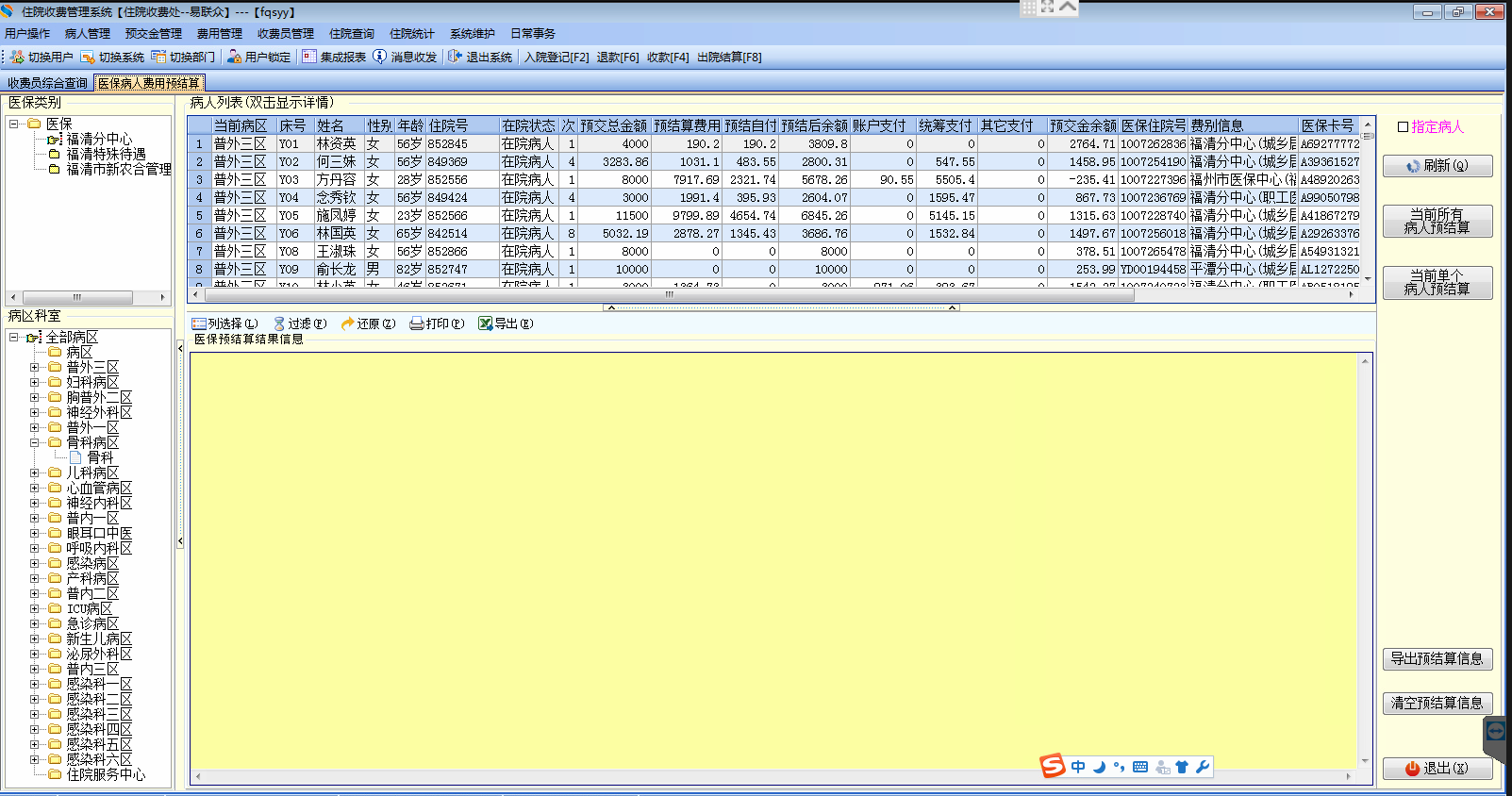
Task: Select the 骨科 leaf under 骨科病区
Action: (x=100, y=457)
